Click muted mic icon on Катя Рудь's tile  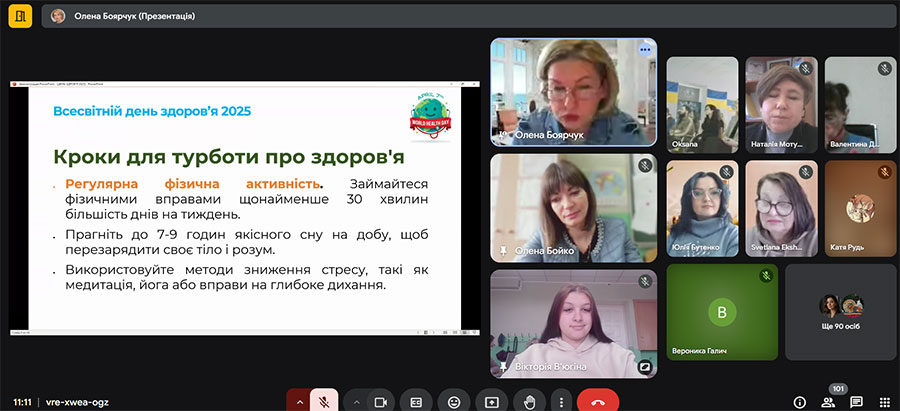tap(885, 172)
